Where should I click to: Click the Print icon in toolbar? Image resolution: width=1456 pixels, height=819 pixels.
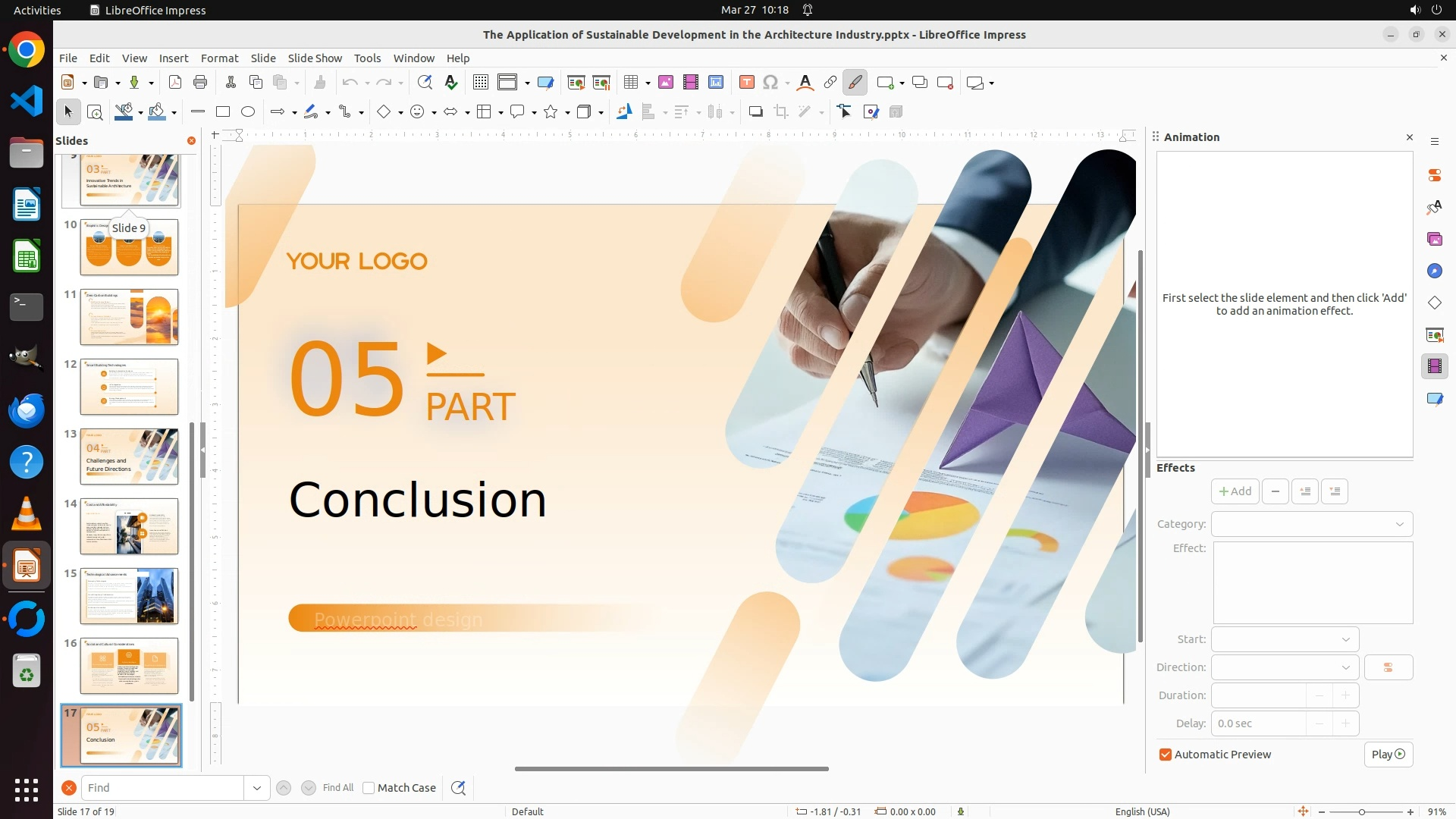pyautogui.click(x=200, y=83)
